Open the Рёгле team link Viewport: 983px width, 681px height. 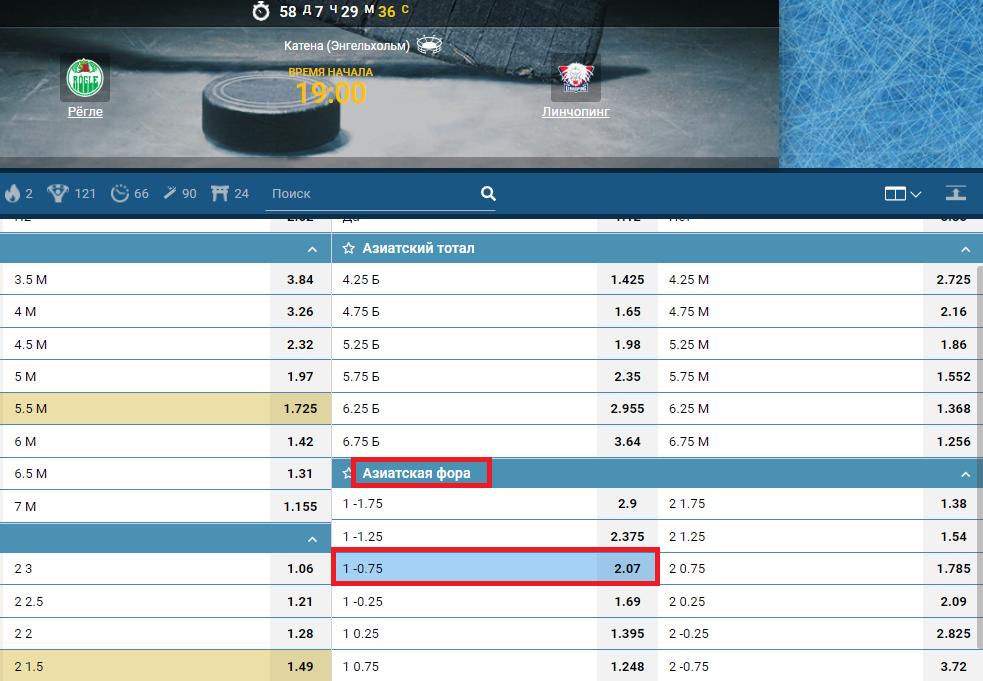[85, 112]
